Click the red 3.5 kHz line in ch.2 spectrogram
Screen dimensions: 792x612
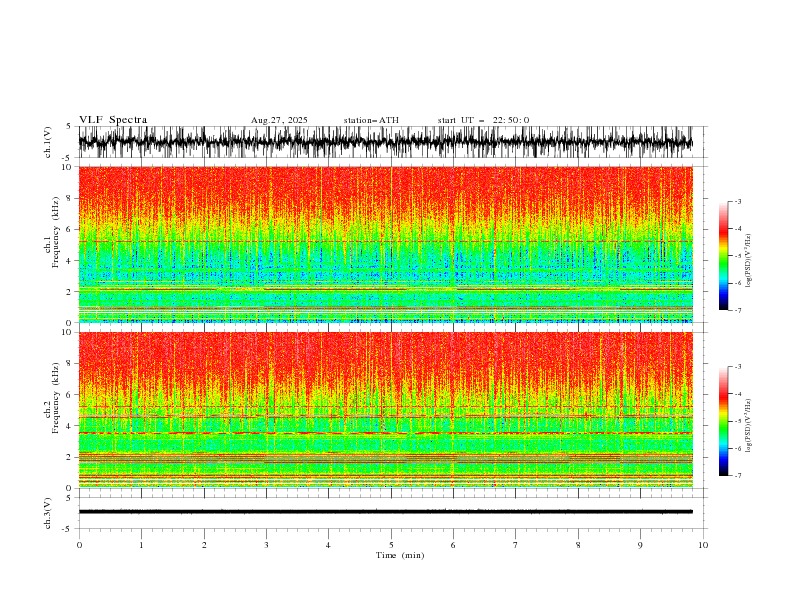[x=385, y=433]
